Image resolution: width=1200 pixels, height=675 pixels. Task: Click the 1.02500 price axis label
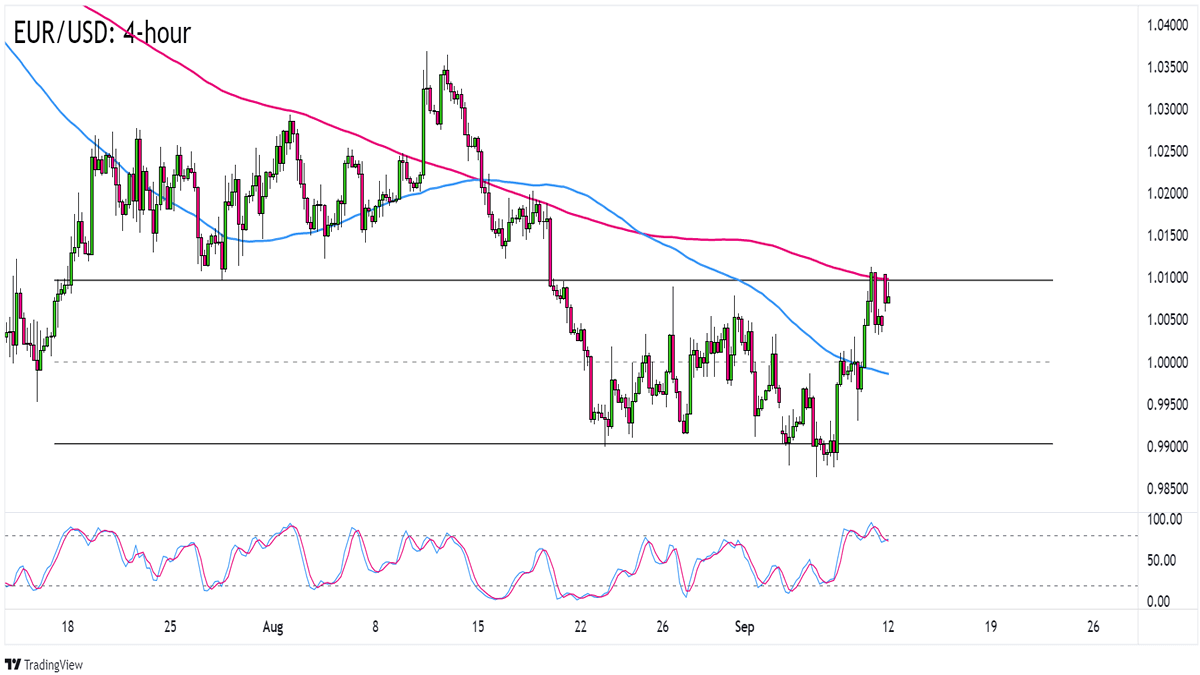1168,151
